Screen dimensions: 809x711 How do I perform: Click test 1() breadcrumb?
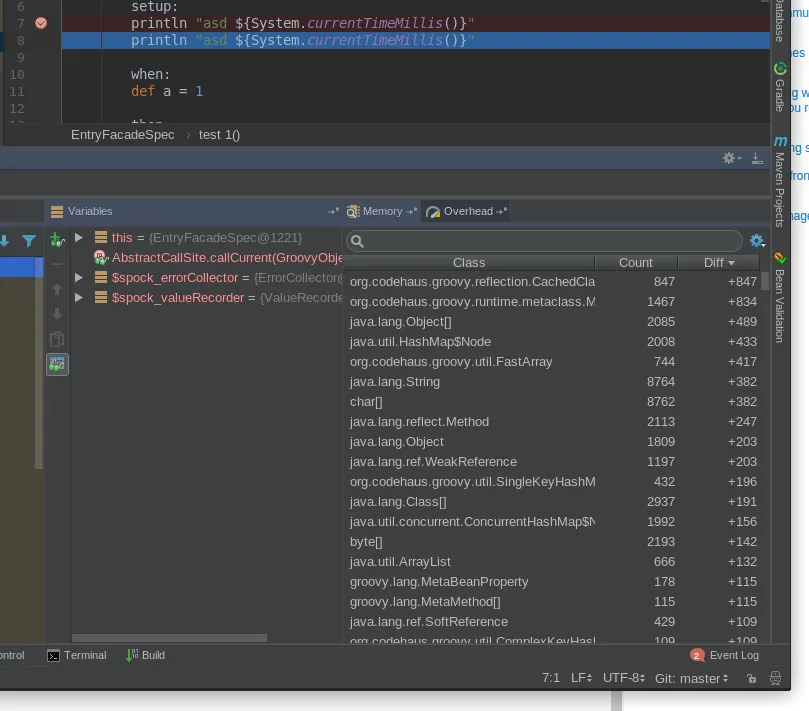pyautogui.click(x=219, y=135)
